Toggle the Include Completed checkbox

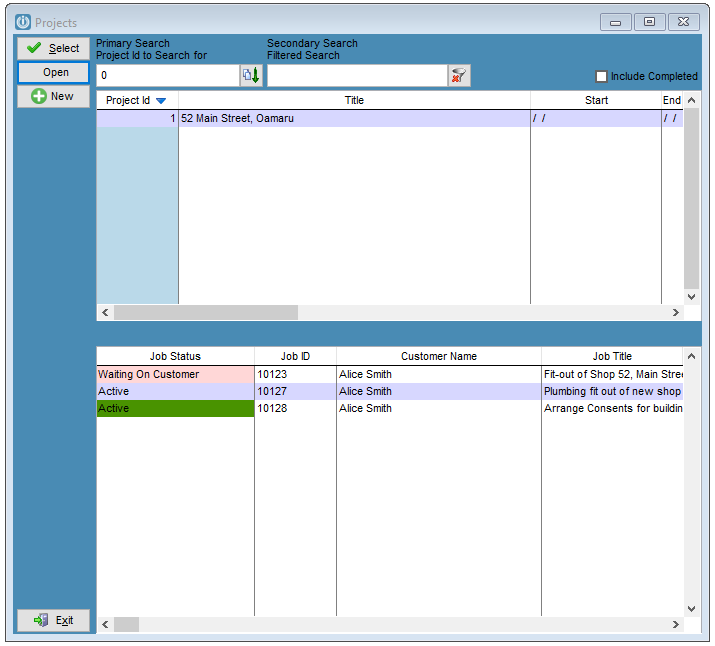pos(601,76)
